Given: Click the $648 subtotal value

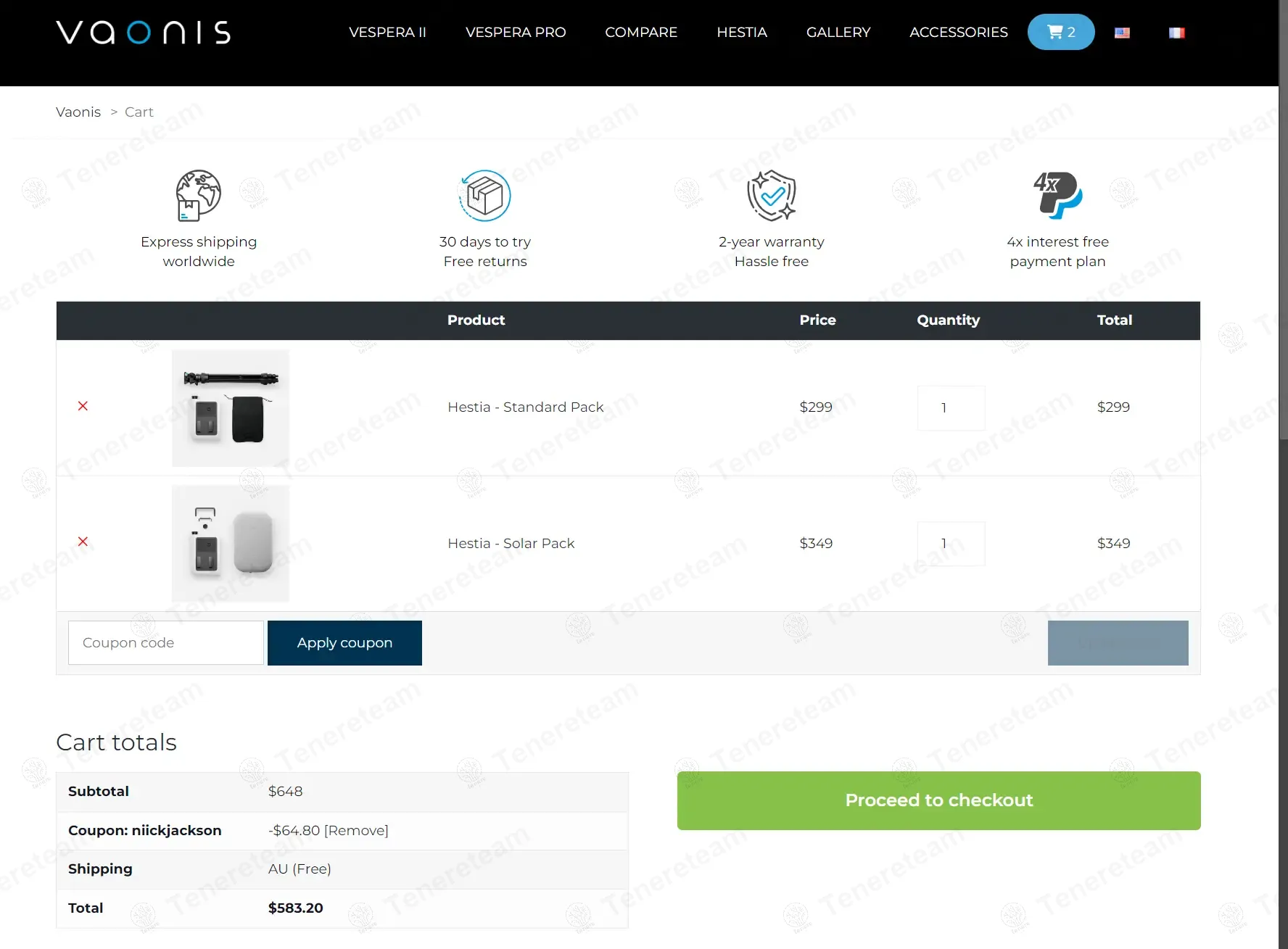Looking at the screenshot, I should (286, 791).
